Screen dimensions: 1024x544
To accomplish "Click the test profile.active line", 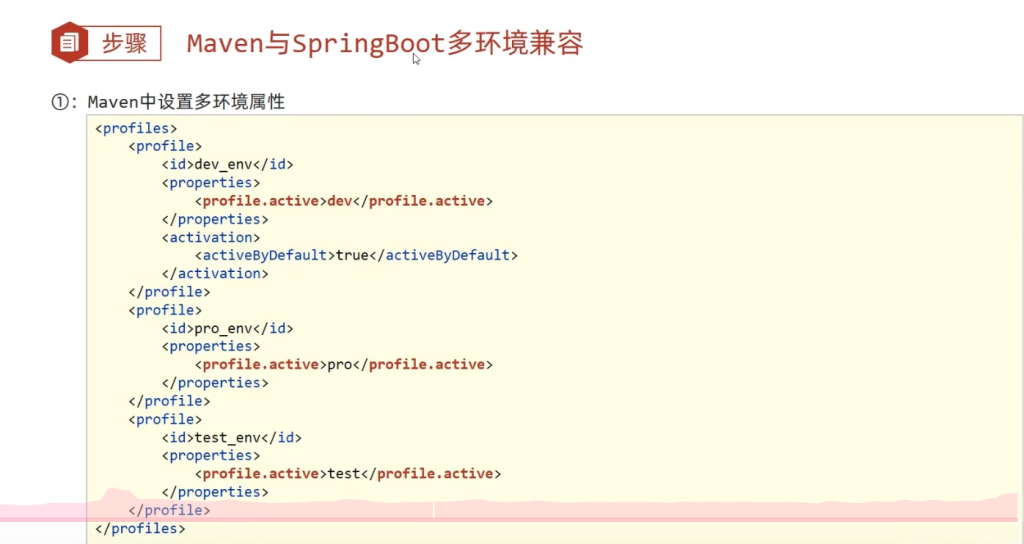I will pyautogui.click(x=348, y=473).
